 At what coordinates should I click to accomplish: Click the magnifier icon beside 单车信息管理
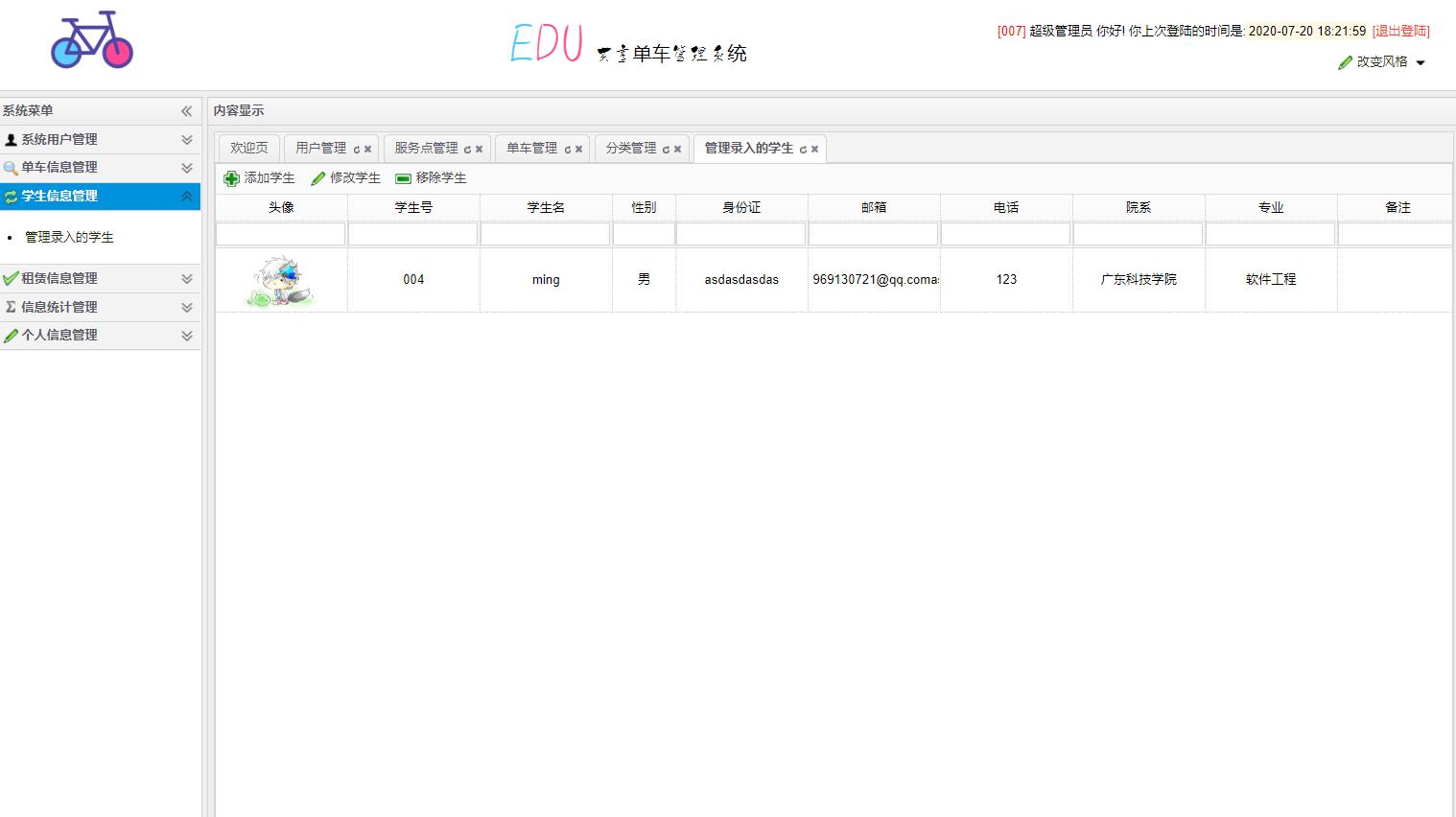[x=12, y=167]
